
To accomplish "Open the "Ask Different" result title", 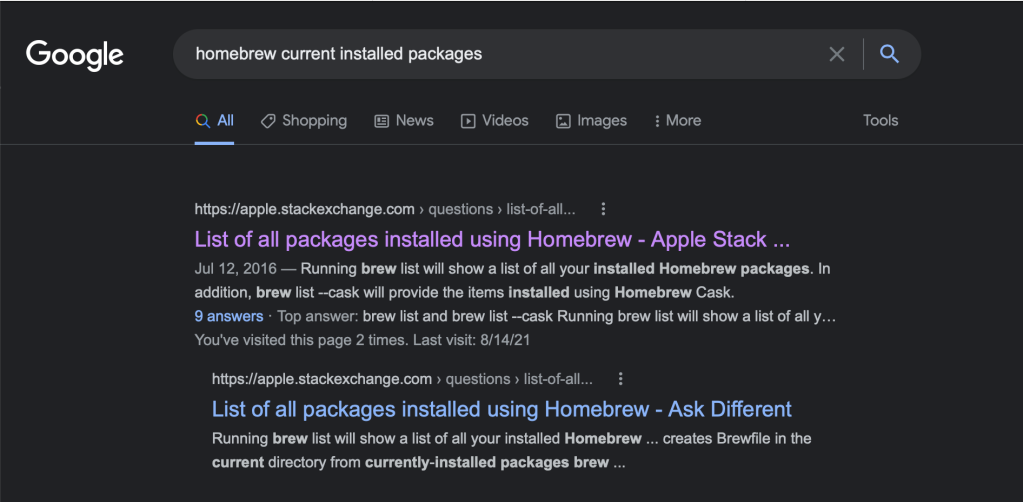I will click(x=501, y=409).
